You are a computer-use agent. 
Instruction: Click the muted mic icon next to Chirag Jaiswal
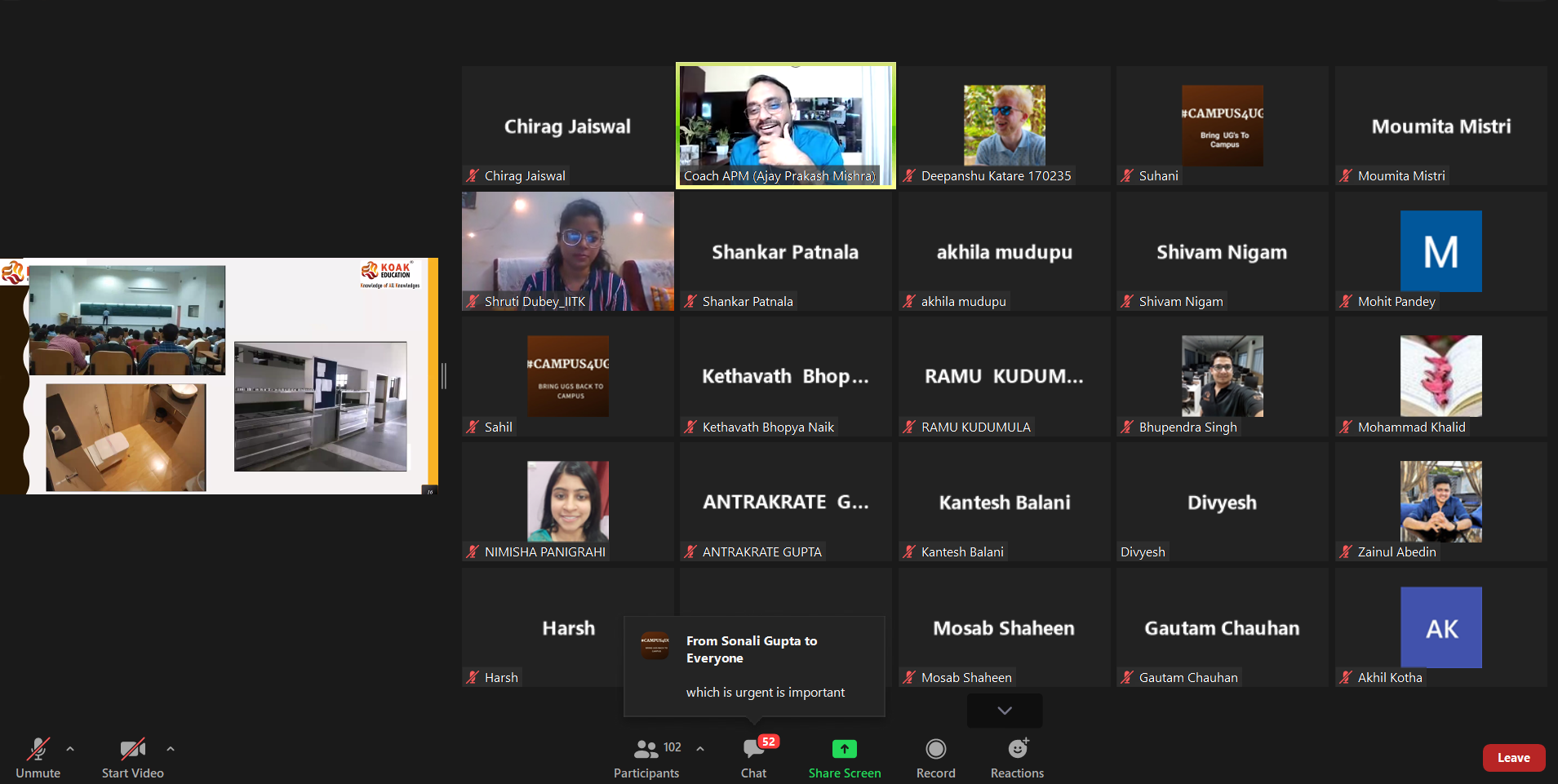click(x=473, y=175)
